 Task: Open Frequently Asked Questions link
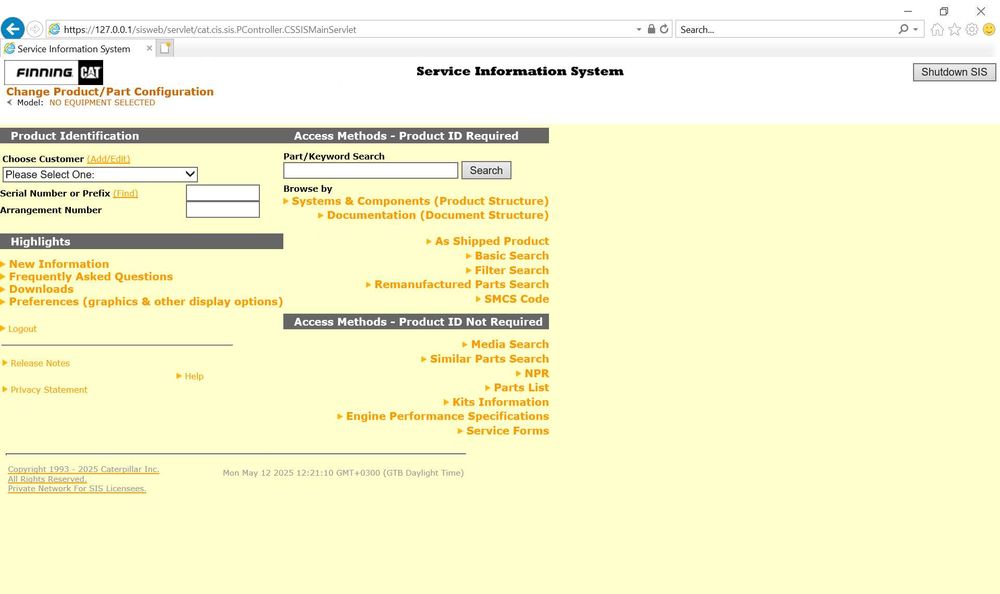tap(91, 277)
